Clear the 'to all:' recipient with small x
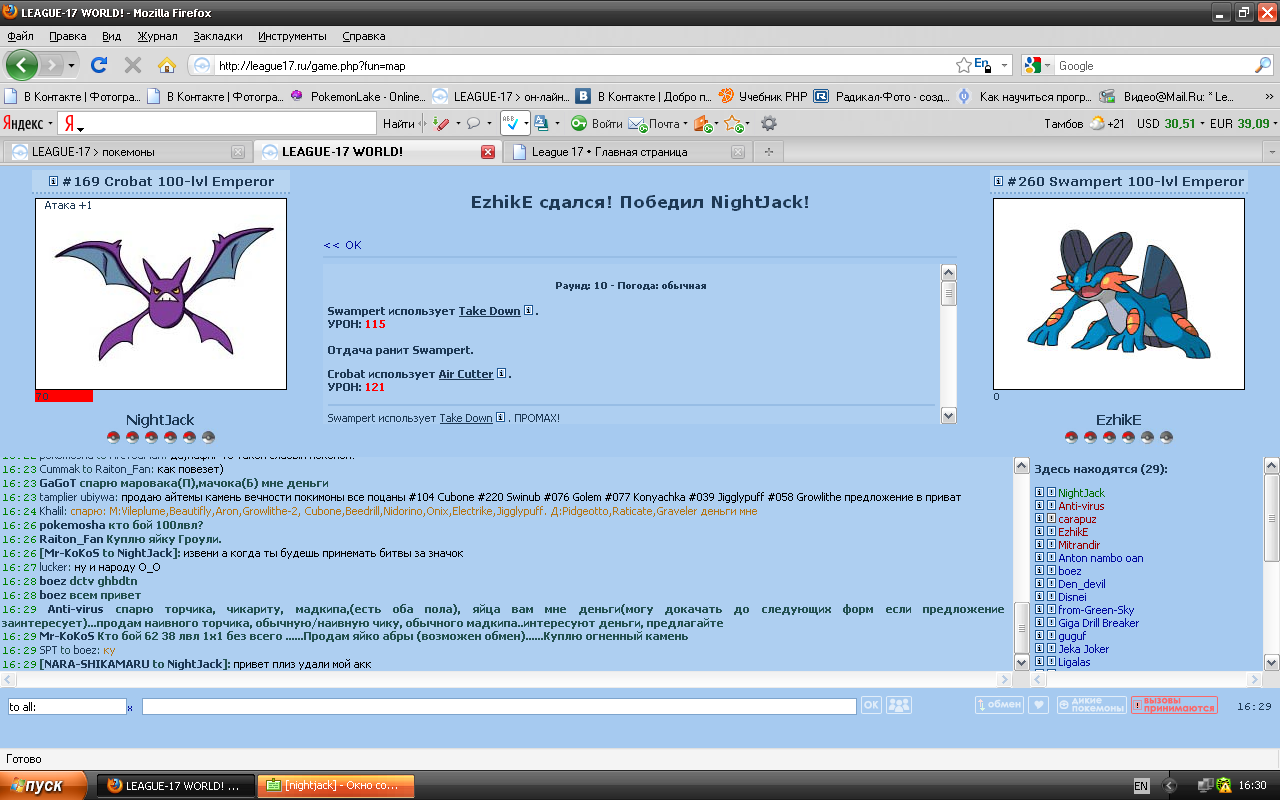The height and width of the screenshot is (800, 1280). [x=130, y=707]
